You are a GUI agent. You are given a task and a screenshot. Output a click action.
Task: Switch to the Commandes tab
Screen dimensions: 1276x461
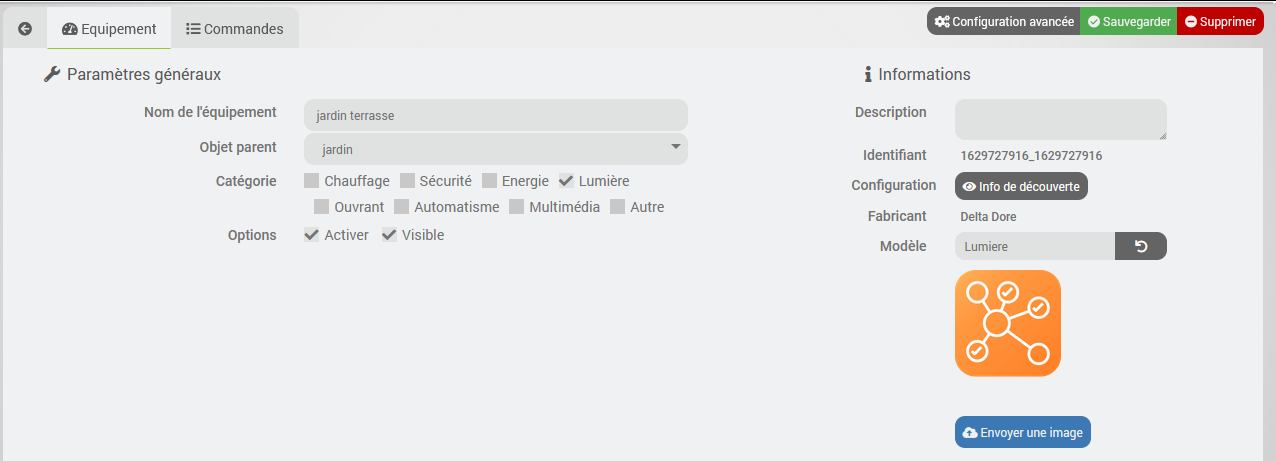[235, 29]
